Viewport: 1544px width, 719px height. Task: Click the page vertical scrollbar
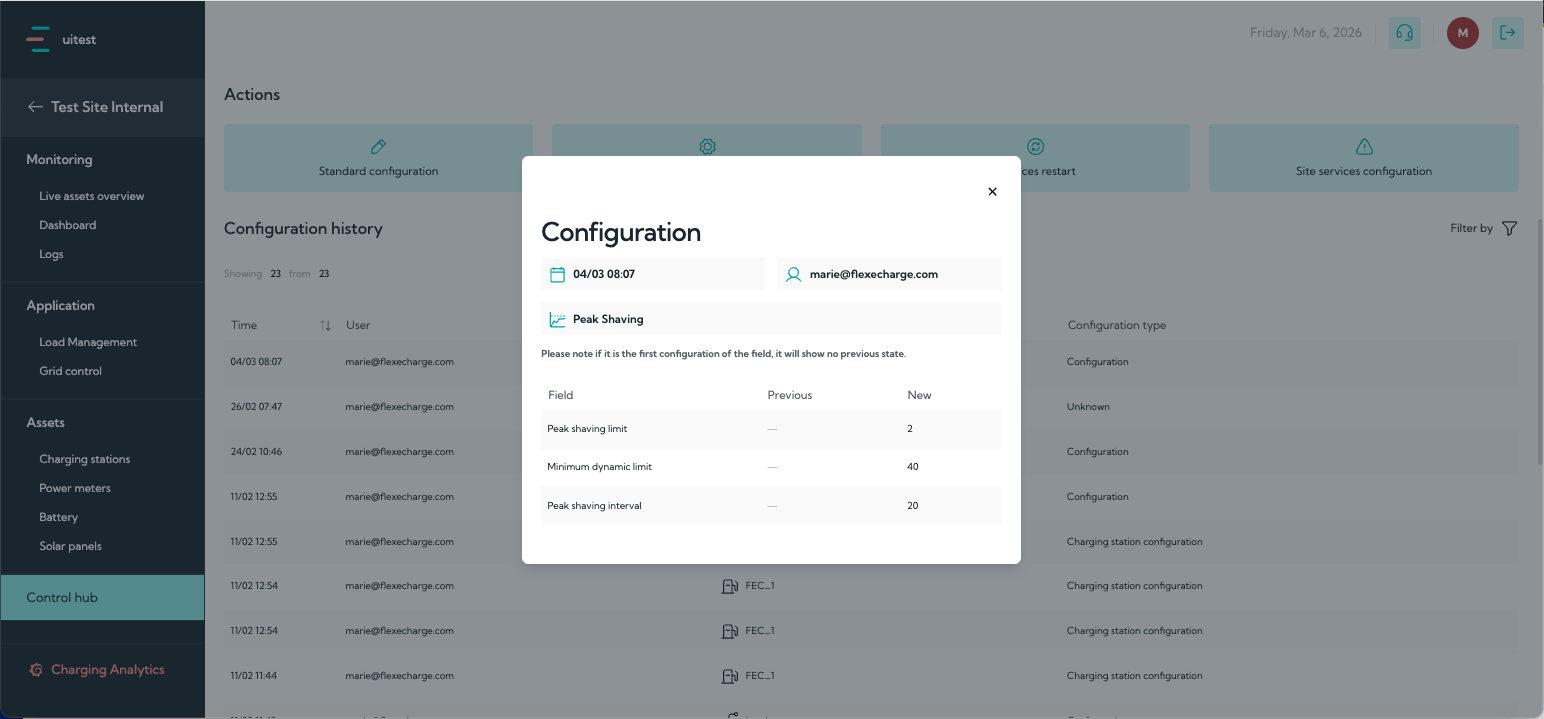1539,340
